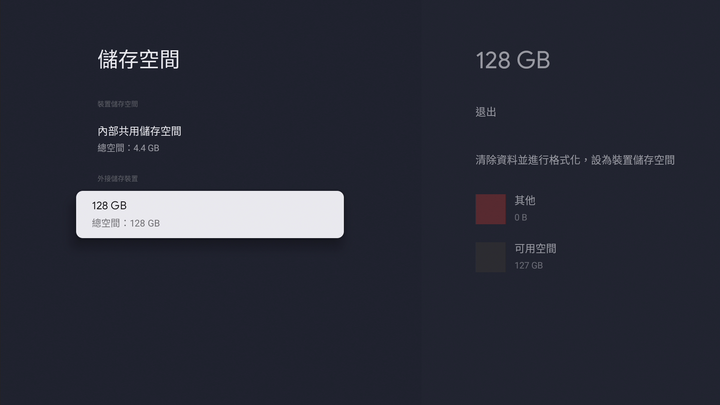
Task: Open the 可用空間 free space label
Action: click(x=535, y=248)
